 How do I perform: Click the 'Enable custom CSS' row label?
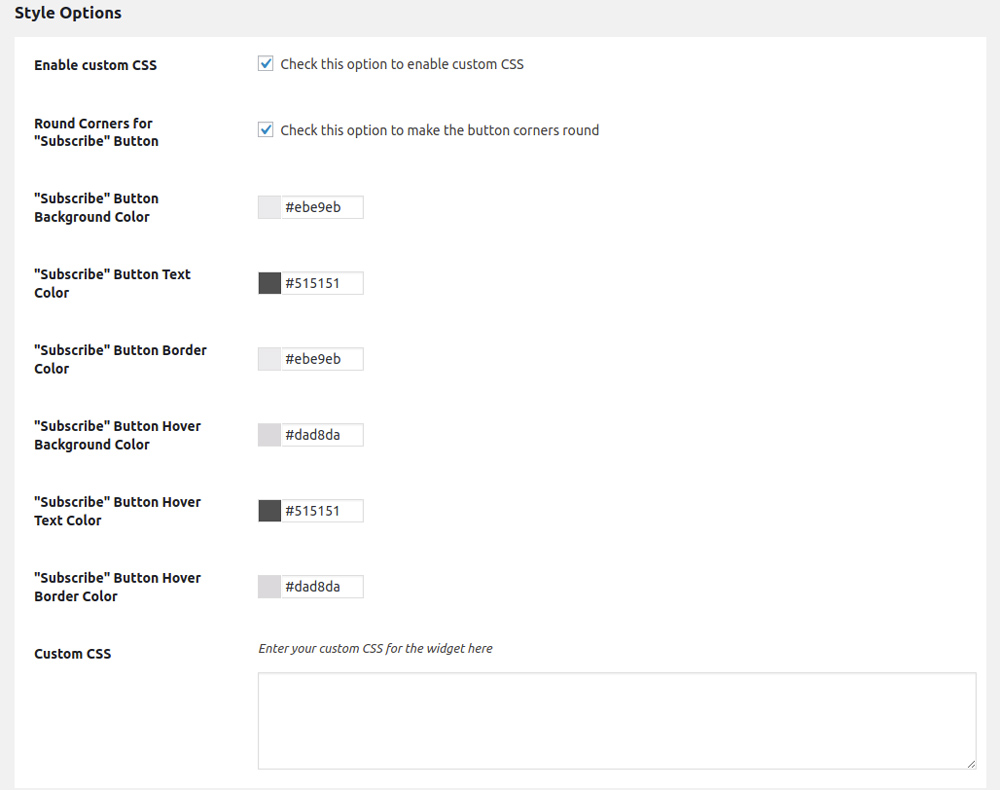[x=95, y=65]
